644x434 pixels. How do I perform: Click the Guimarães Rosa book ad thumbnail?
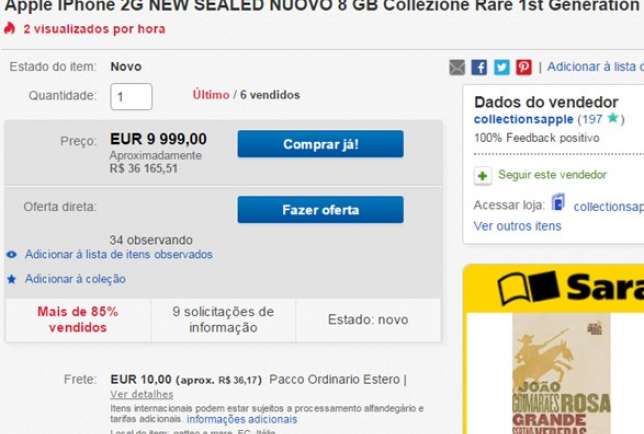point(561,374)
